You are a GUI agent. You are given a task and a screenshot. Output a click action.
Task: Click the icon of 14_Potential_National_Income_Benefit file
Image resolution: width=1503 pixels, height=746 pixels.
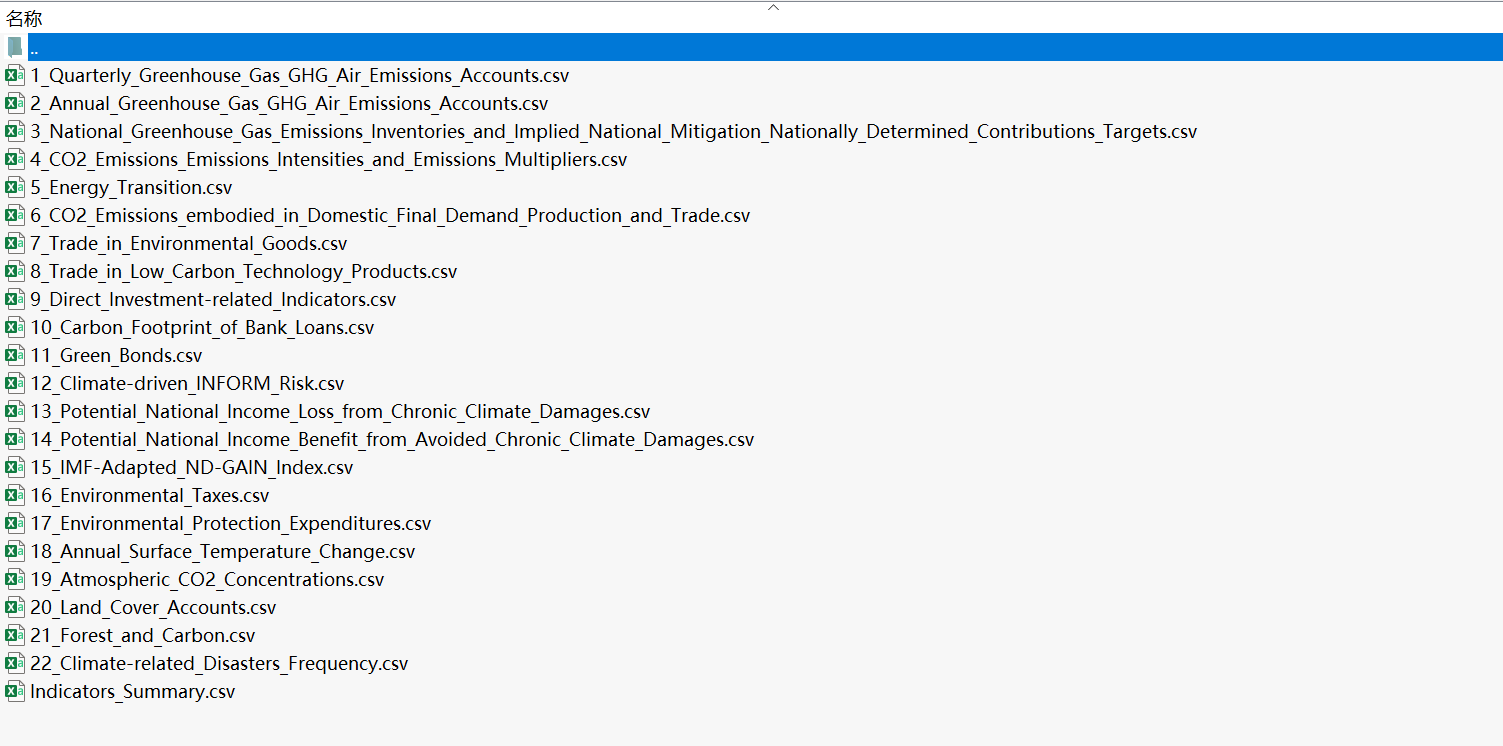click(15, 439)
